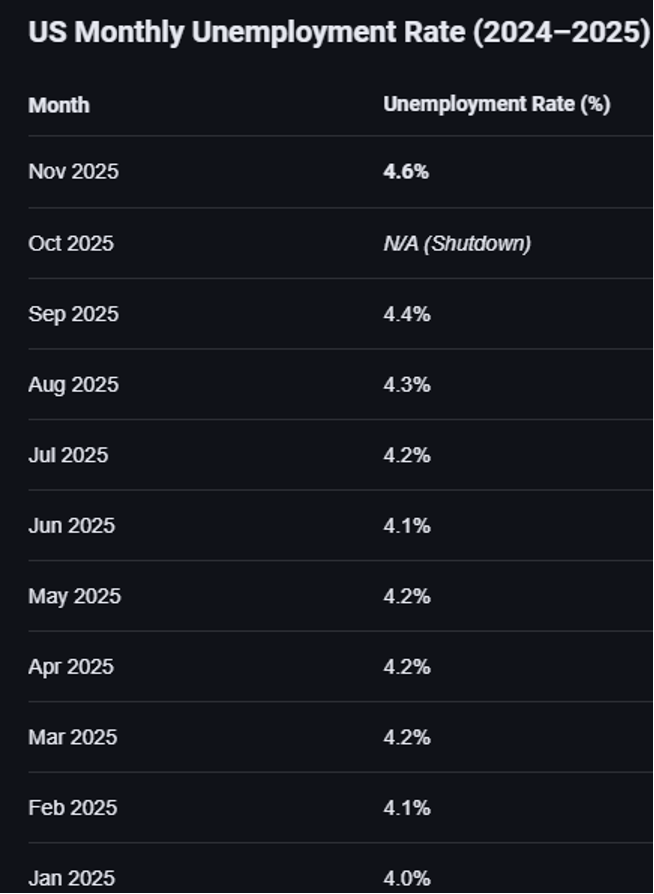Select the "Apr 2025" month cell

tap(71, 667)
